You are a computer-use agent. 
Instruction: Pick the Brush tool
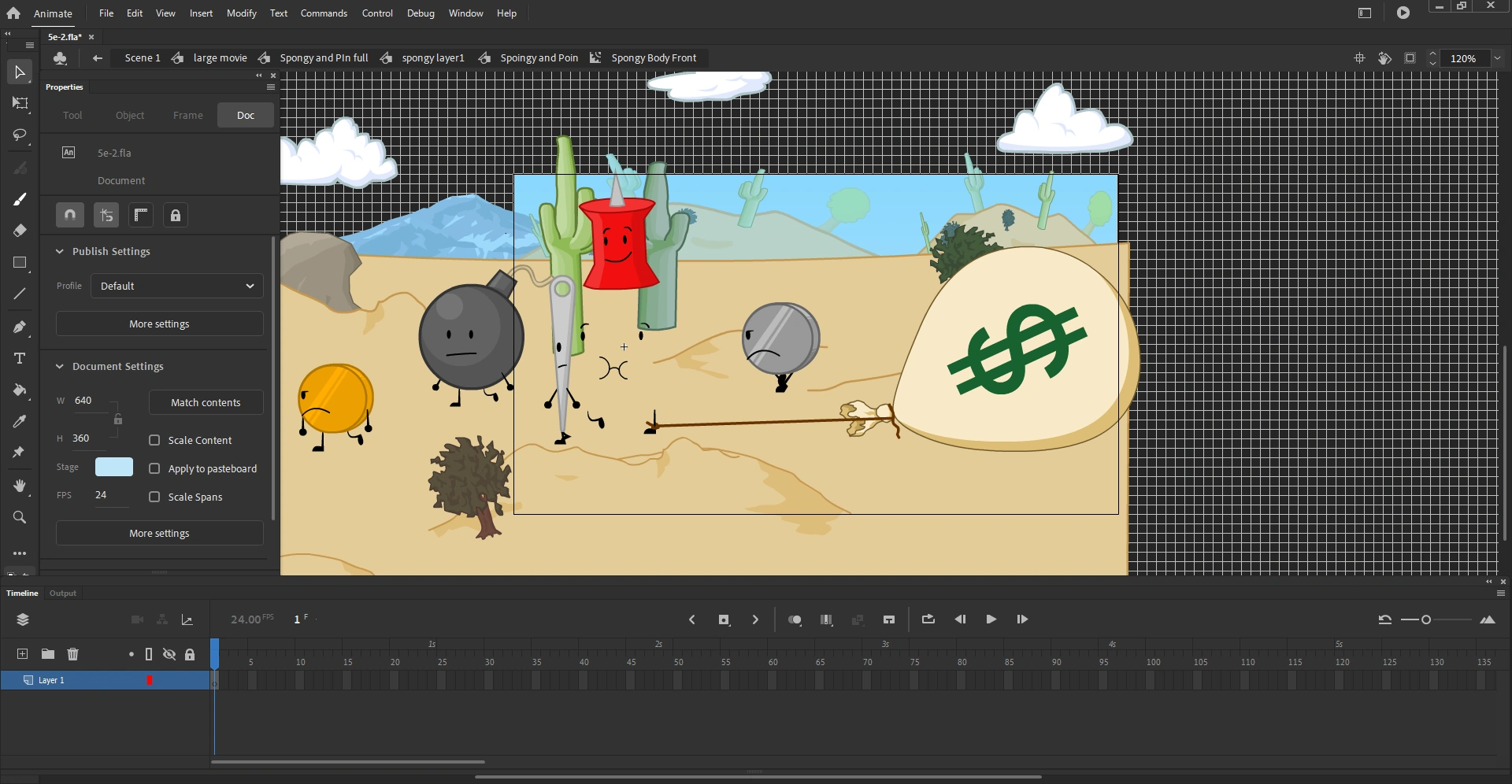click(x=20, y=198)
